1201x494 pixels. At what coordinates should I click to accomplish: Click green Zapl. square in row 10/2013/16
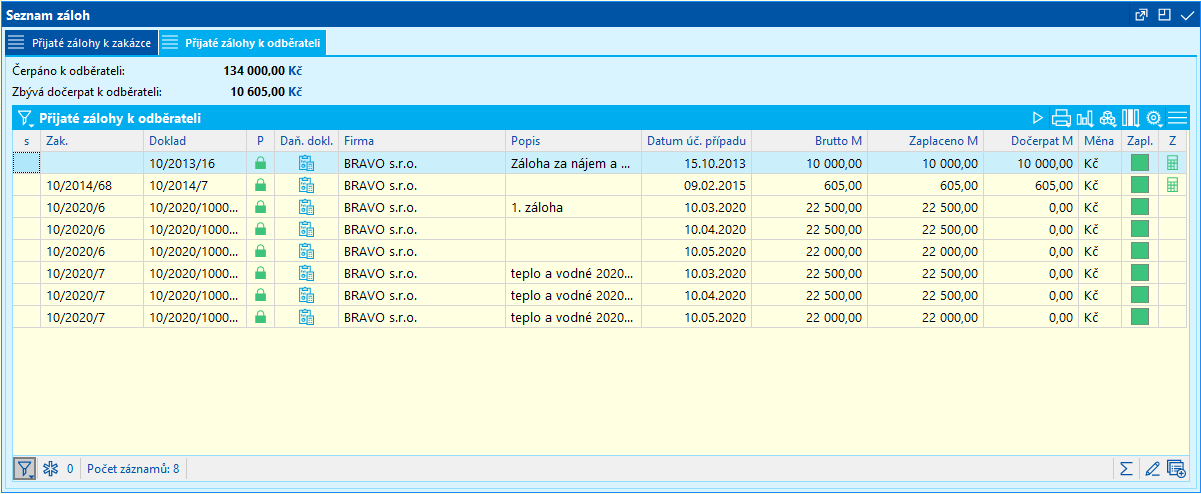coord(1140,163)
